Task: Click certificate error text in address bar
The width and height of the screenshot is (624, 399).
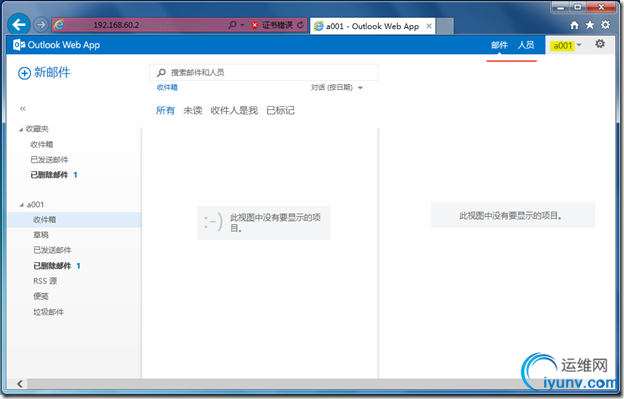Action: point(277,25)
